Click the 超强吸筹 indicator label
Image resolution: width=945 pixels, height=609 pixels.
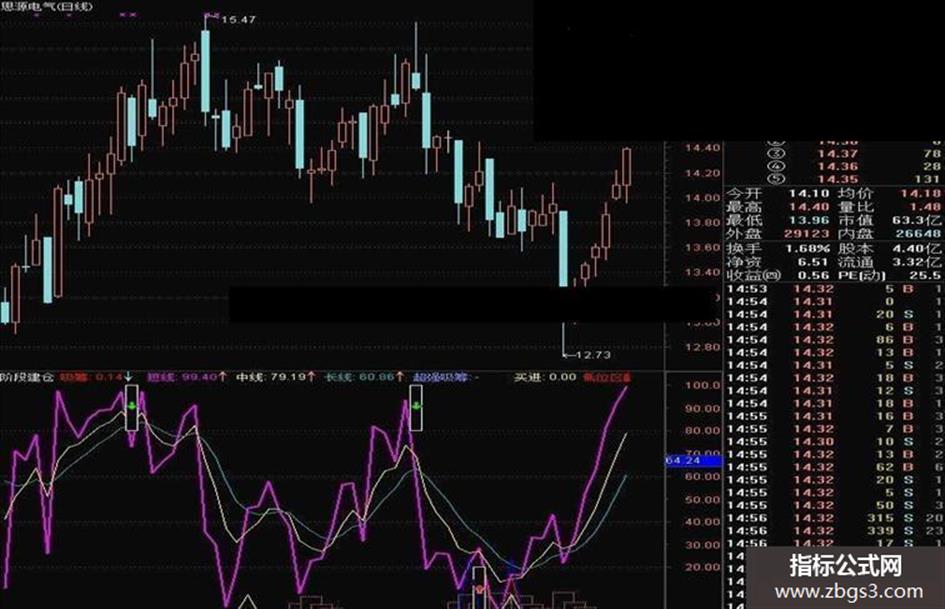pos(442,377)
